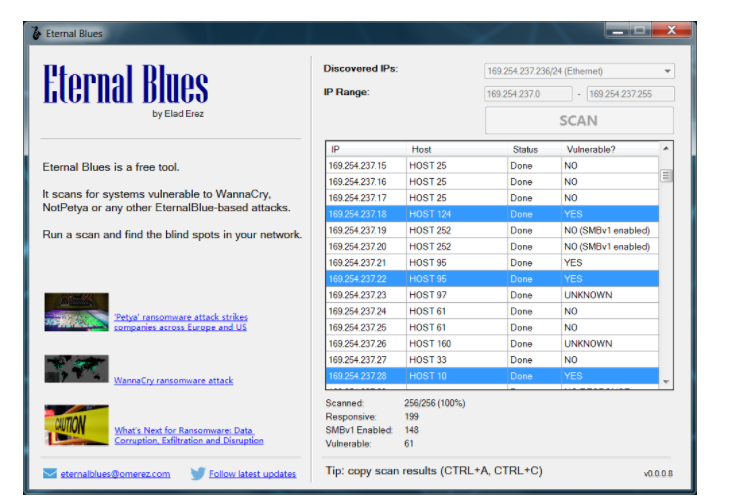This screenshot has width=732, height=500.
Task: Click the SMBv1 Enabled count 148
Action: click(411, 430)
